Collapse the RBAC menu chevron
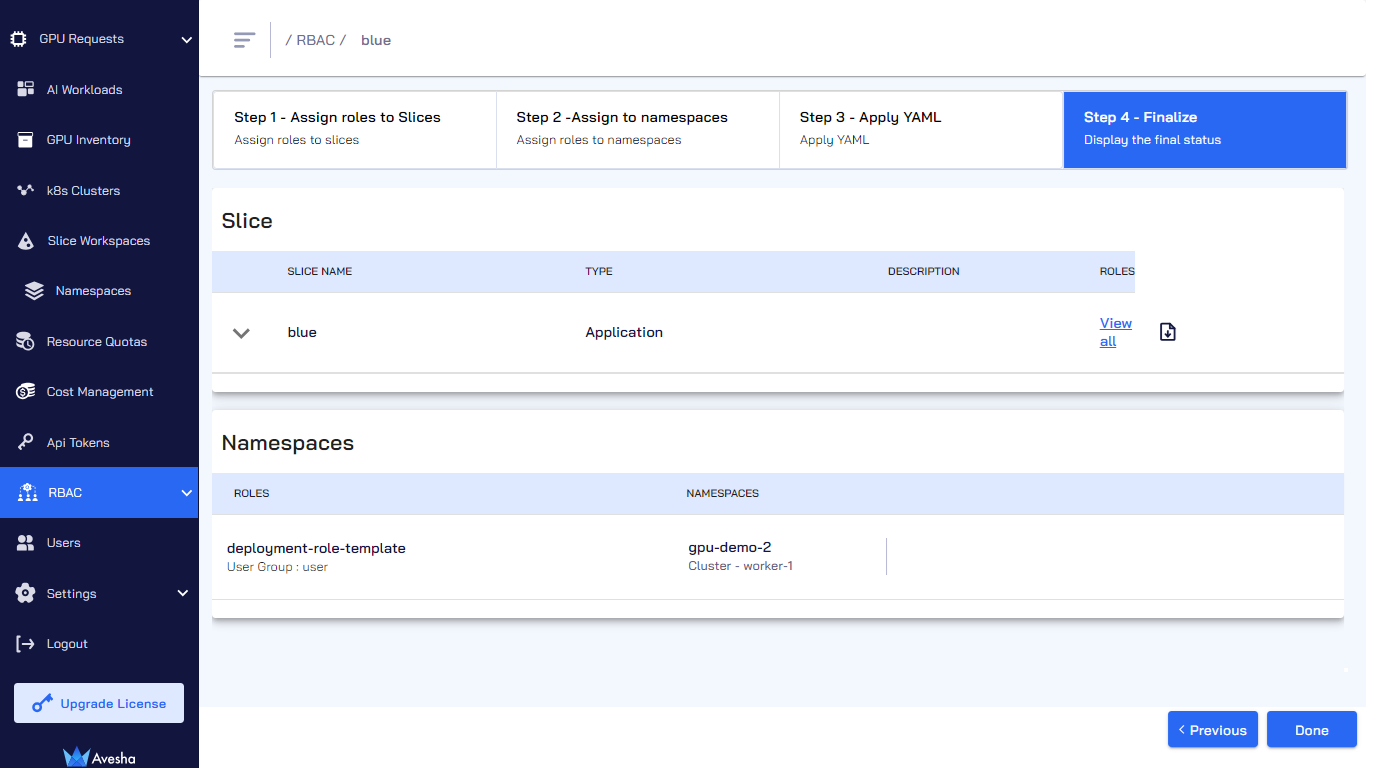1398x782 pixels. coord(186,493)
